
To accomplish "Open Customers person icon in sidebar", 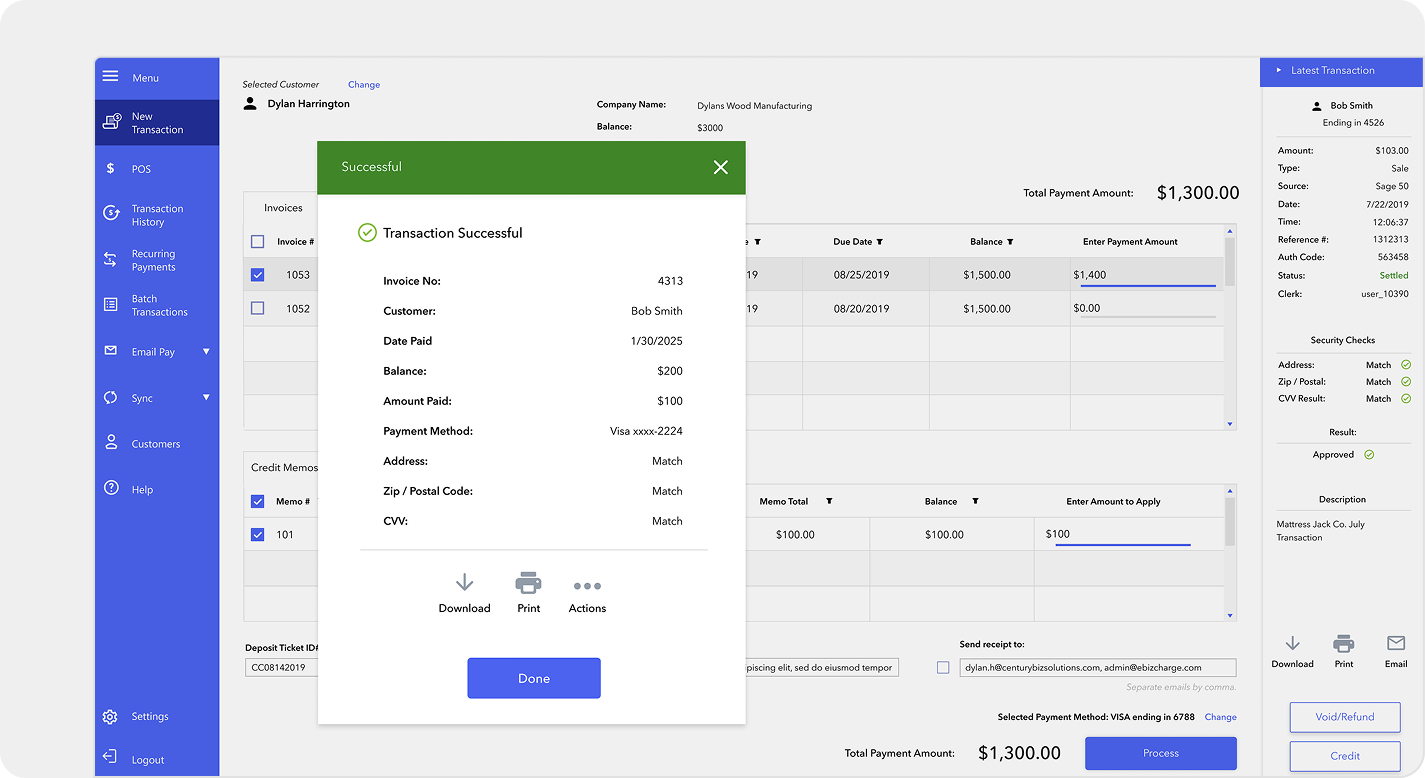I will pos(111,443).
